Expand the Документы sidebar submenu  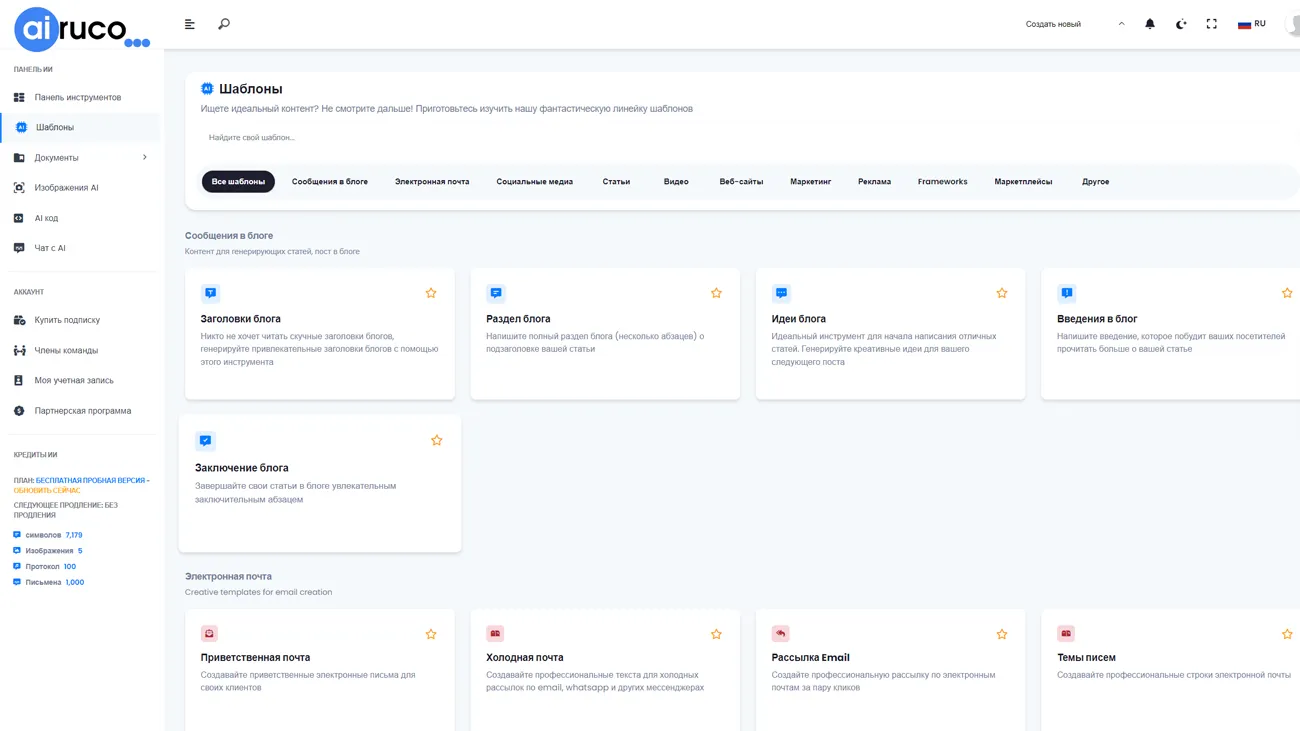(x=145, y=157)
